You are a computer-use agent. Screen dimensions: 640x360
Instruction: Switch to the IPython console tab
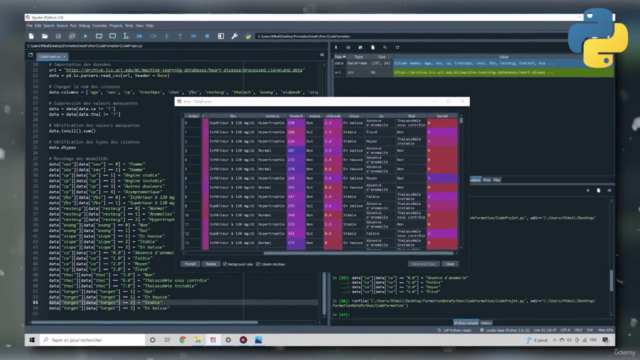[466, 323]
